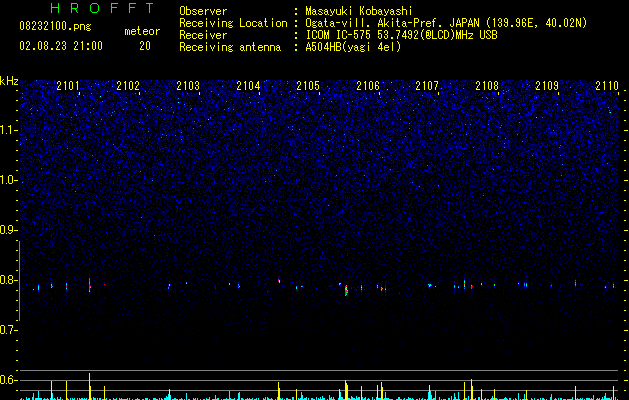Click observer name Masayuki Kobayashi
This screenshot has width=629, height=400.
359,11
